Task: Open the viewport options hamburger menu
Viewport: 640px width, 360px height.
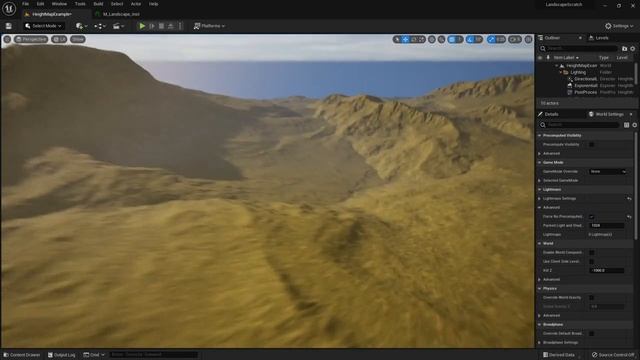Action: [7, 39]
